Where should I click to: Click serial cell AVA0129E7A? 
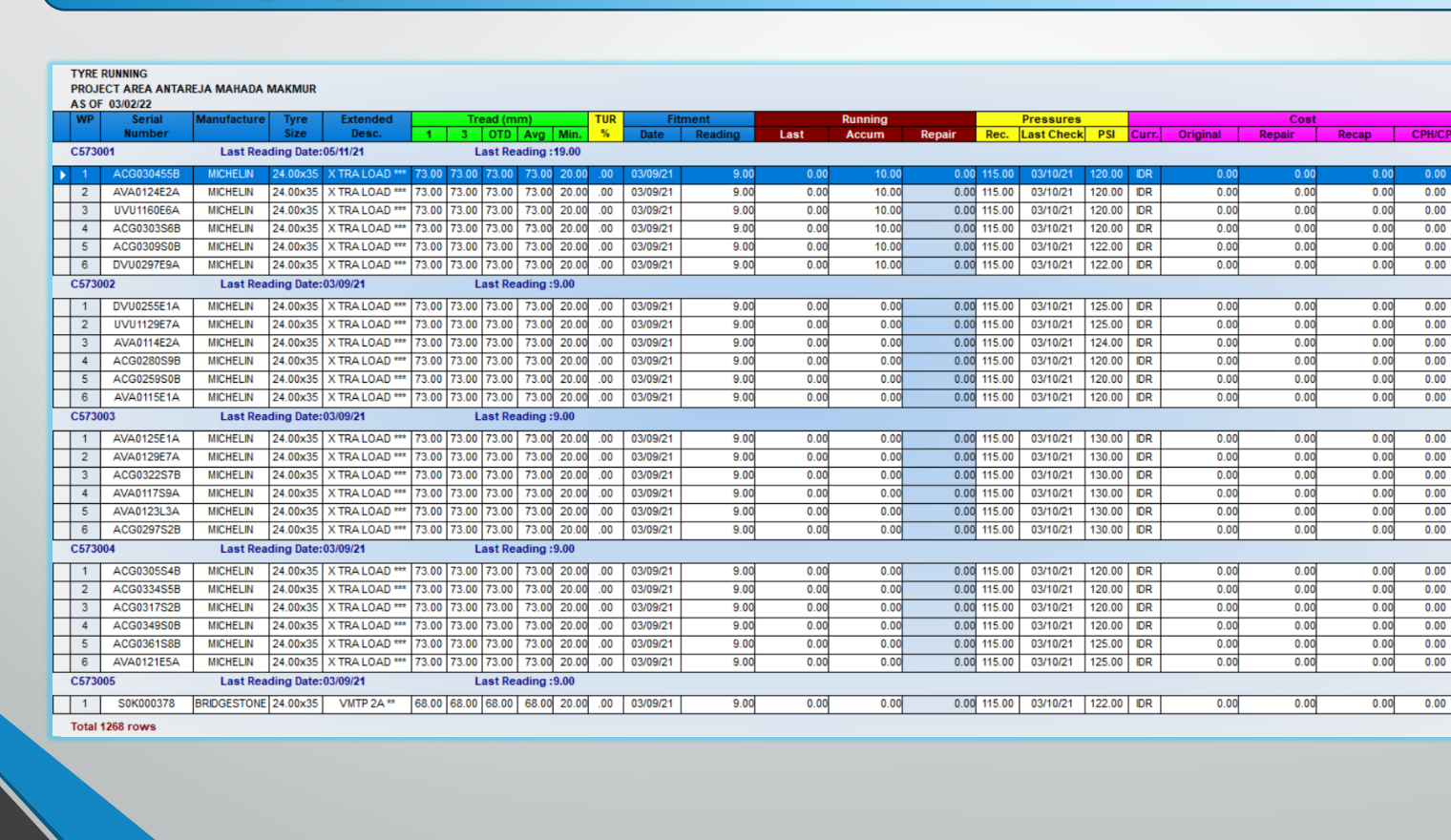[146, 457]
